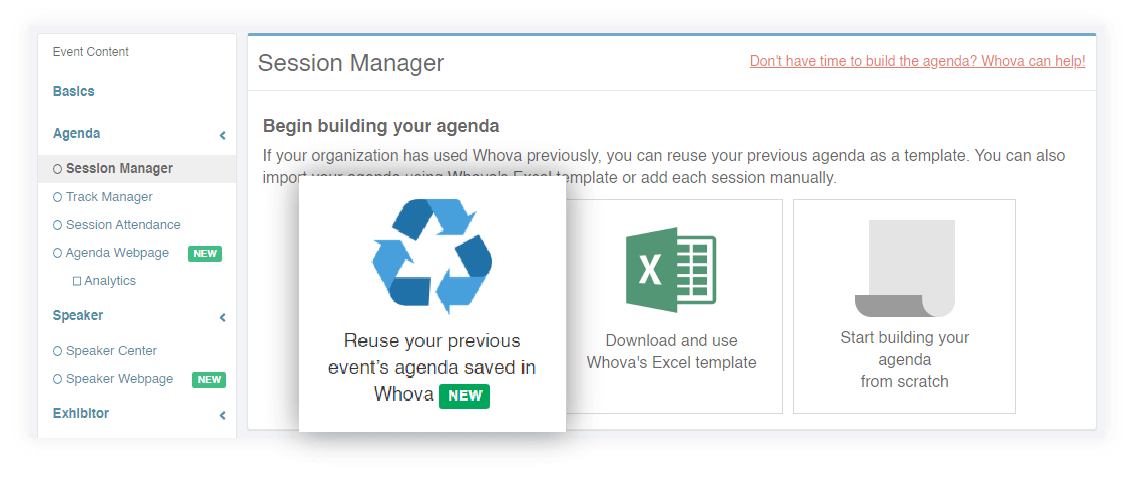Select Reuse your previous event's agenda
Image resolution: width=1134 pixels, height=482 pixels.
pos(432,367)
